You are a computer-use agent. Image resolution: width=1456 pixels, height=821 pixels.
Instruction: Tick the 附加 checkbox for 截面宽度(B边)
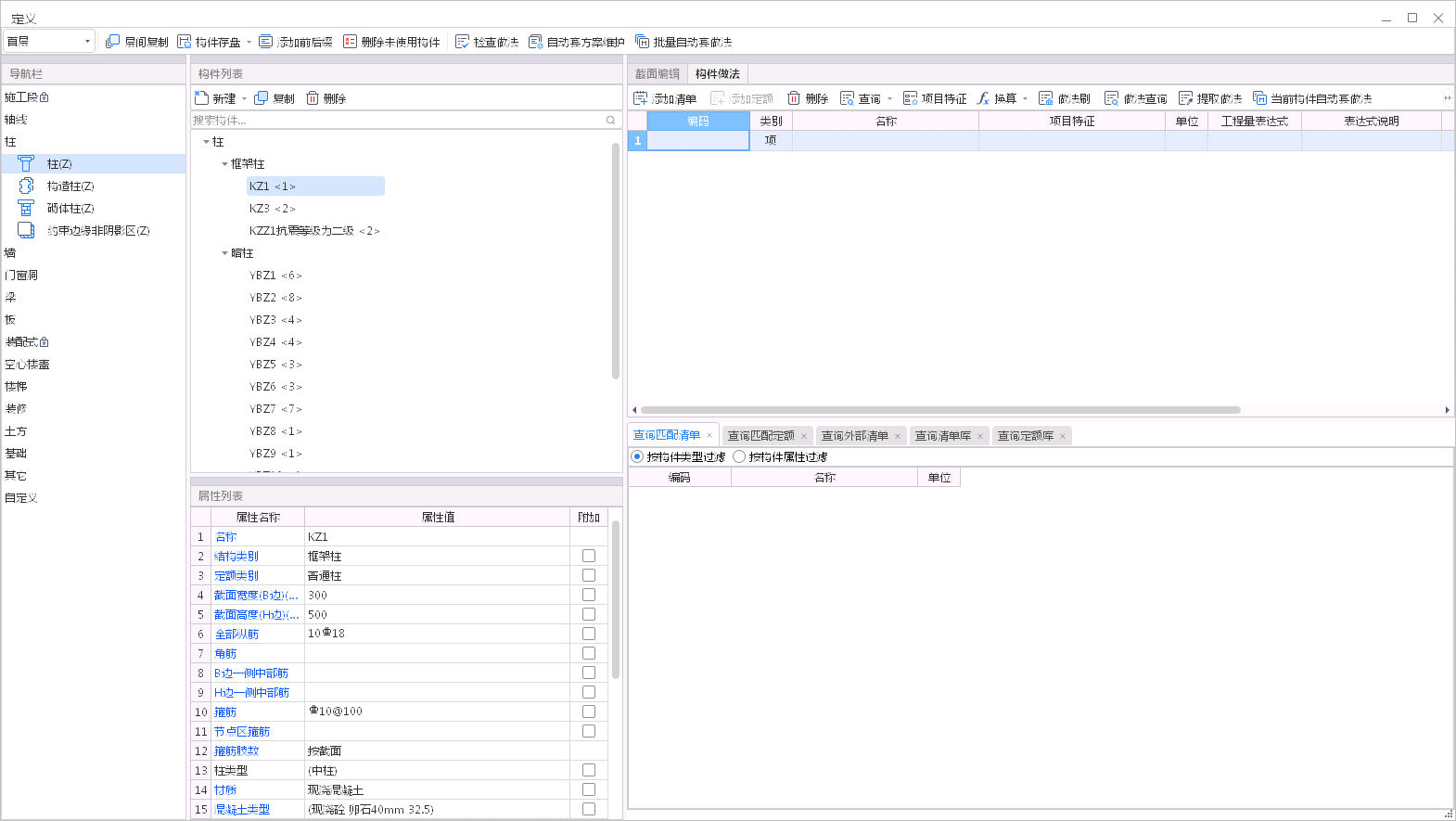(x=589, y=595)
